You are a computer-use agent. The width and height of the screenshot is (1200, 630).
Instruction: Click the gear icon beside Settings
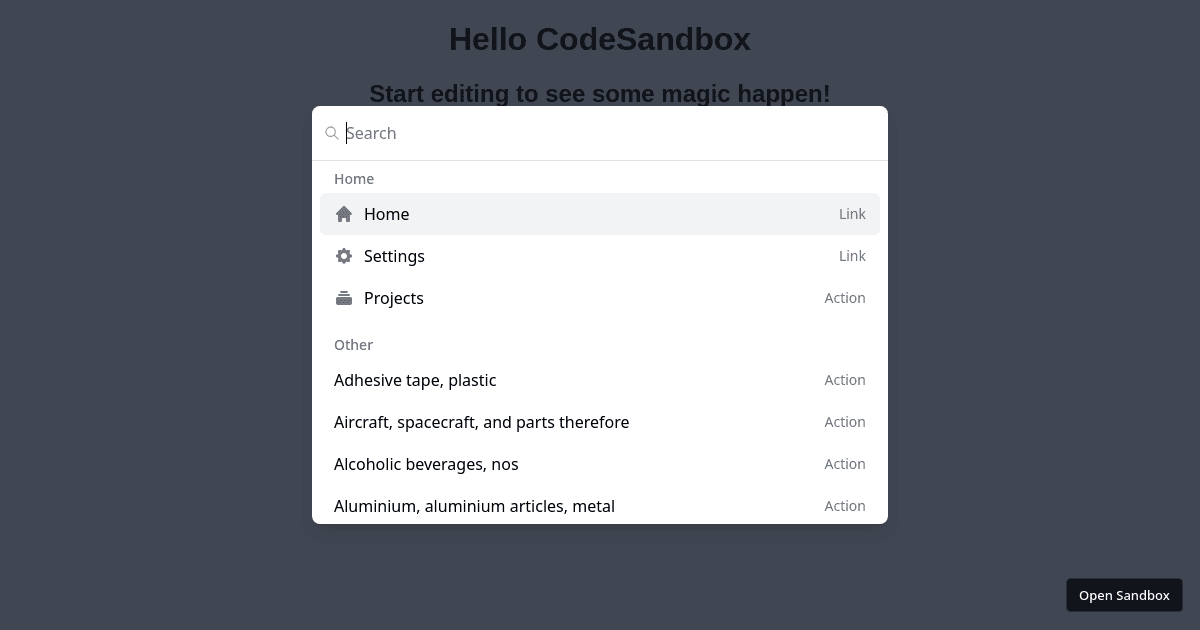point(344,256)
